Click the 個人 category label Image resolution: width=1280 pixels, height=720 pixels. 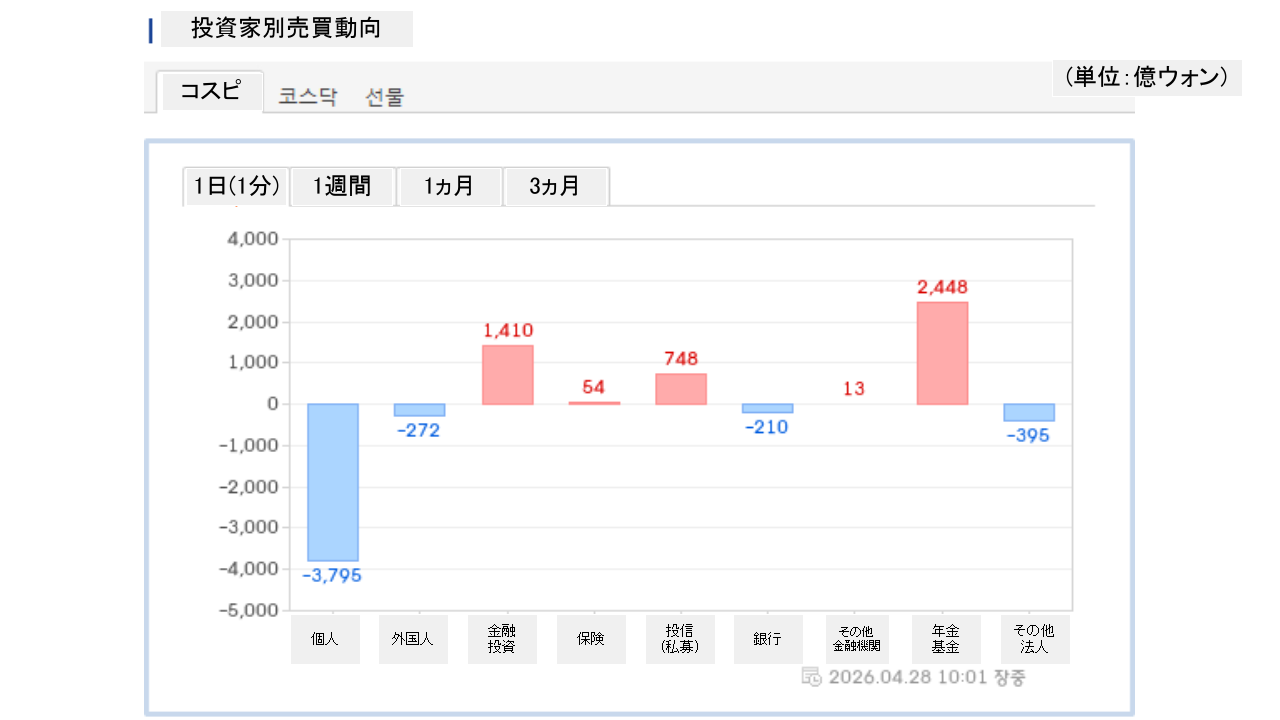point(325,639)
